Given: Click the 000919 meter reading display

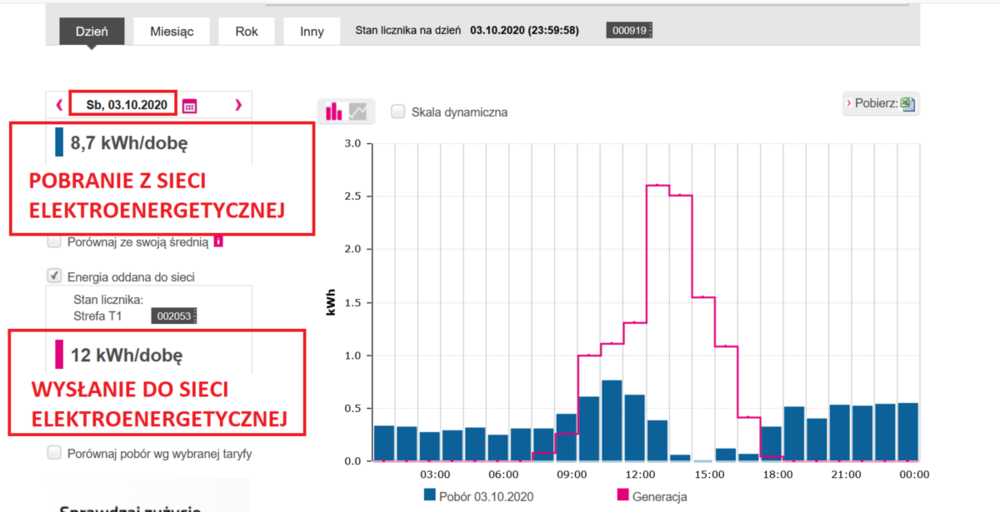Looking at the screenshot, I should pyautogui.click(x=629, y=31).
